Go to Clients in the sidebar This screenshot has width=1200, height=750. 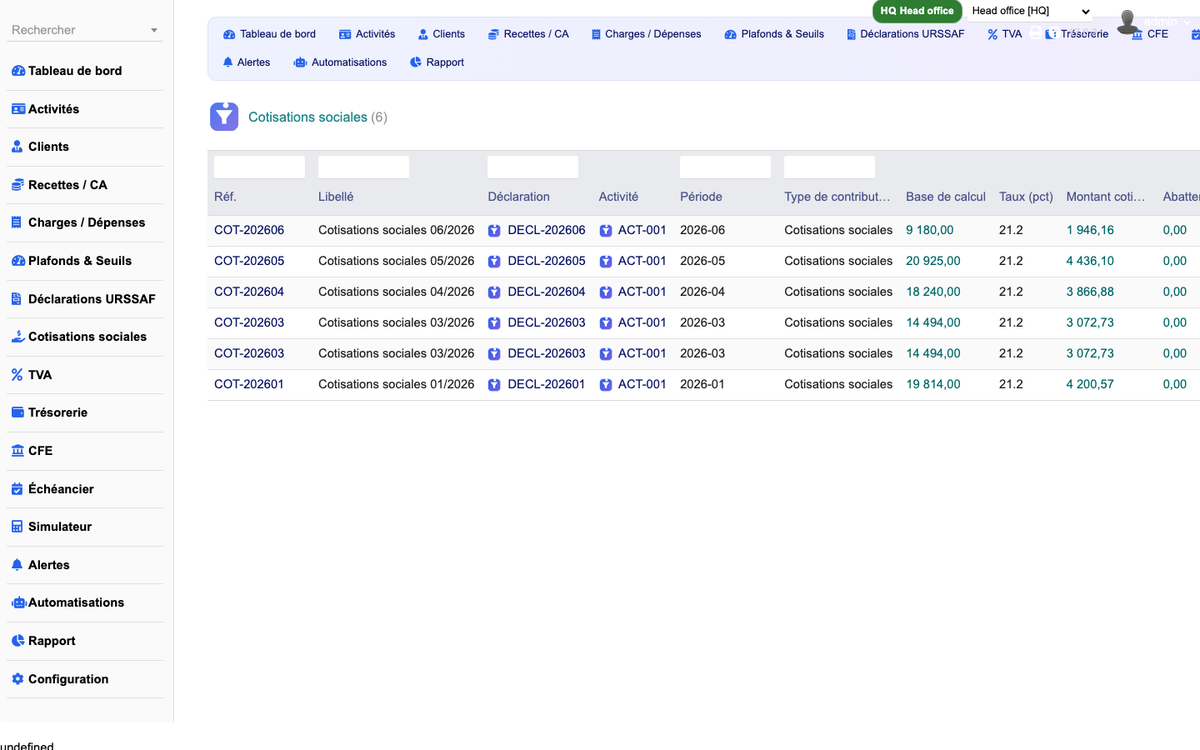coord(48,147)
